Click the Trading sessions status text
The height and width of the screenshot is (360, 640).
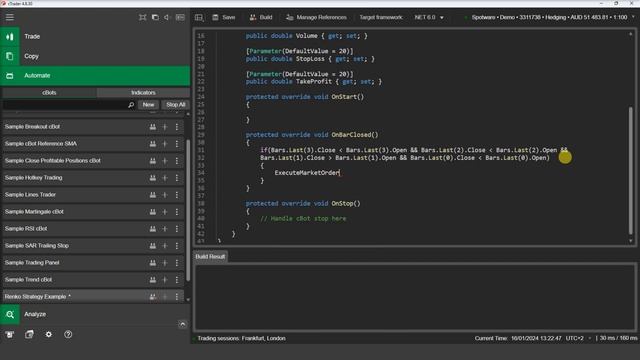click(241, 338)
